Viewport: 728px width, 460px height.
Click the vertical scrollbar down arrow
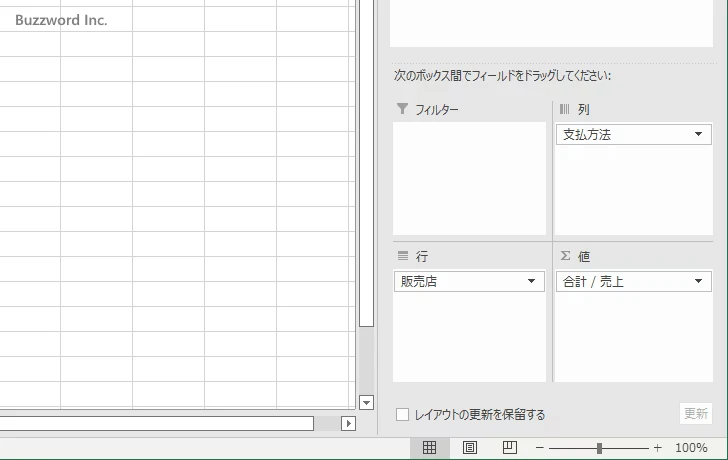click(366, 402)
